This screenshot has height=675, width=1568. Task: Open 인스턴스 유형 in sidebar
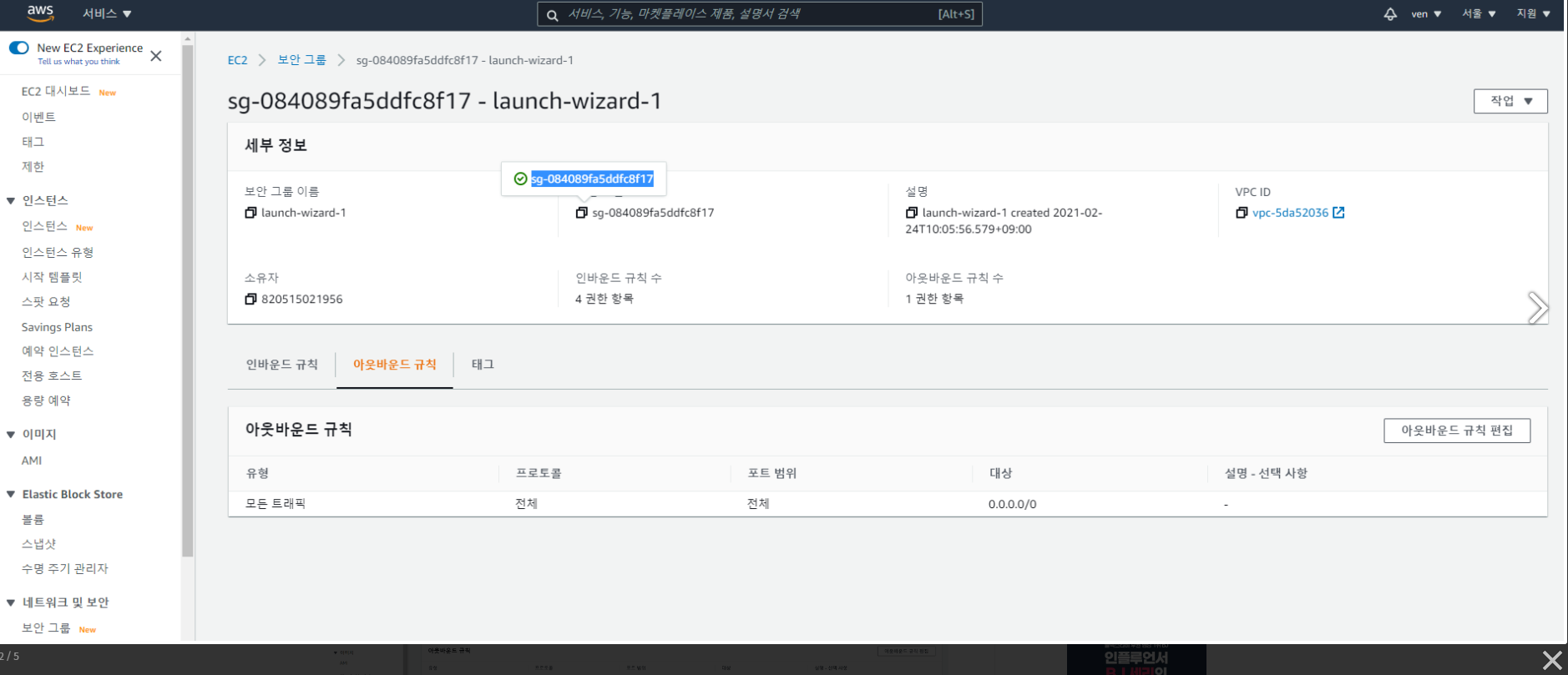point(58,252)
